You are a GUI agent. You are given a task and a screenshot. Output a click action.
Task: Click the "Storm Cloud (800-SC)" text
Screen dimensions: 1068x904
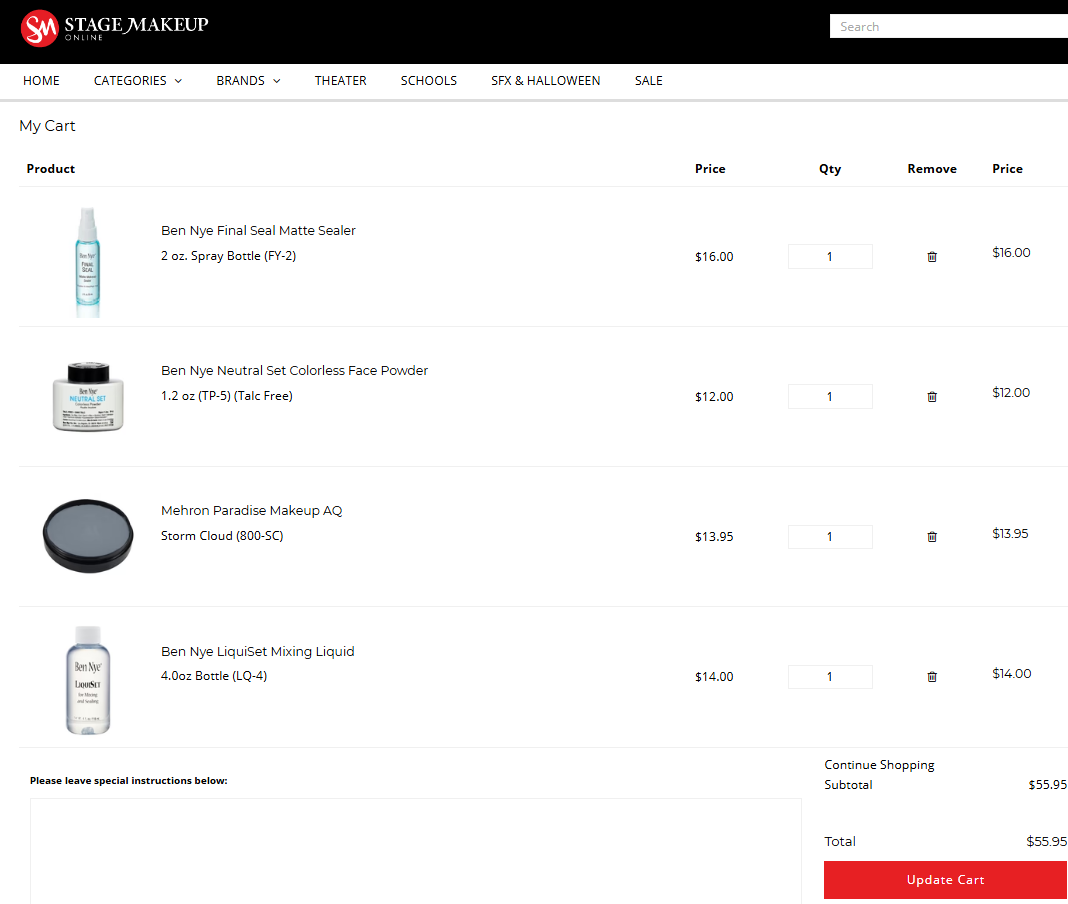point(222,535)
